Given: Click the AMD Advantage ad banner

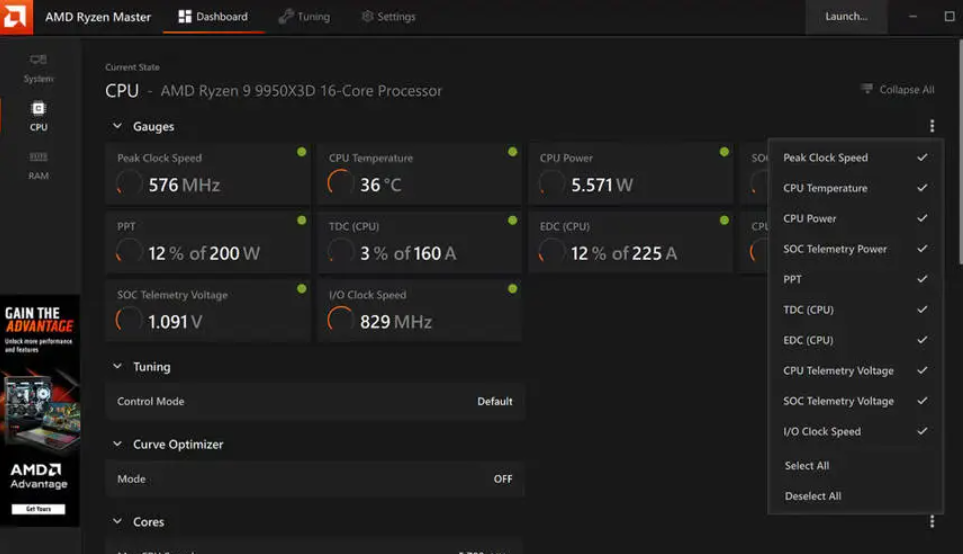Looking at the screenshot, I should [40, 410].
